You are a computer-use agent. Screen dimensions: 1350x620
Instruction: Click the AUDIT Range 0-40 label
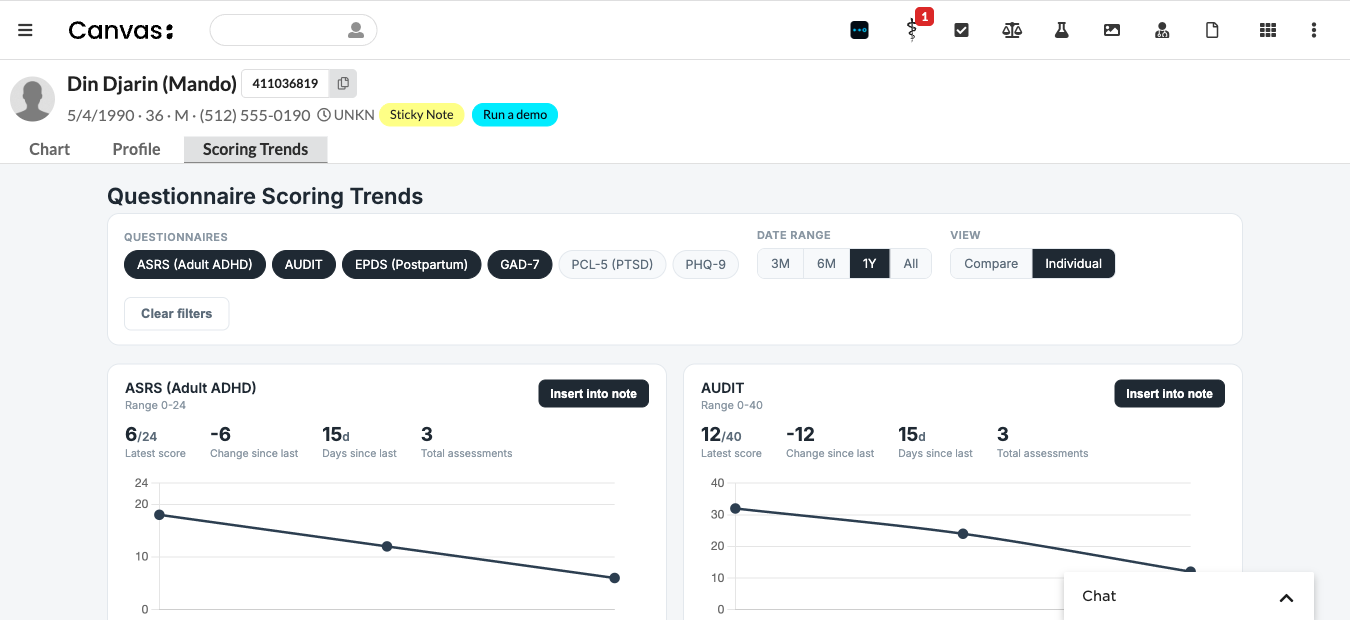pos(732,405)
